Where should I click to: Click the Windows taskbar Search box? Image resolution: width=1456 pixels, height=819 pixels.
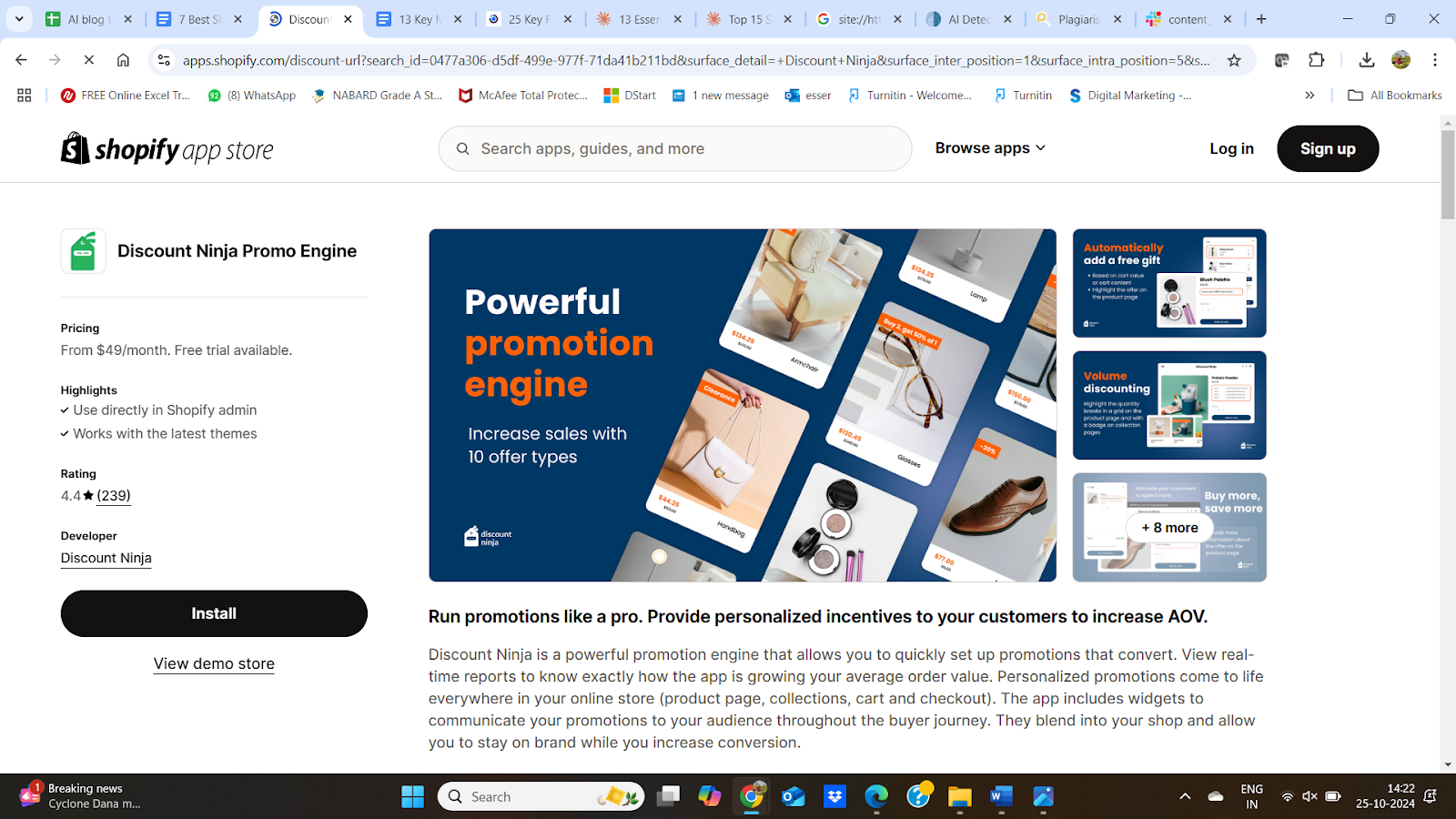coord(541,796)
